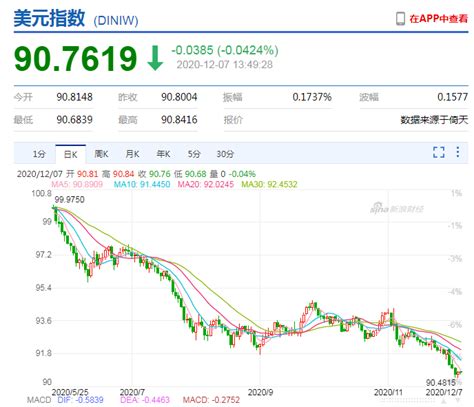Switch to the 5分 chart tab
The image size is (474, 407).
click(x=194, y=154)
